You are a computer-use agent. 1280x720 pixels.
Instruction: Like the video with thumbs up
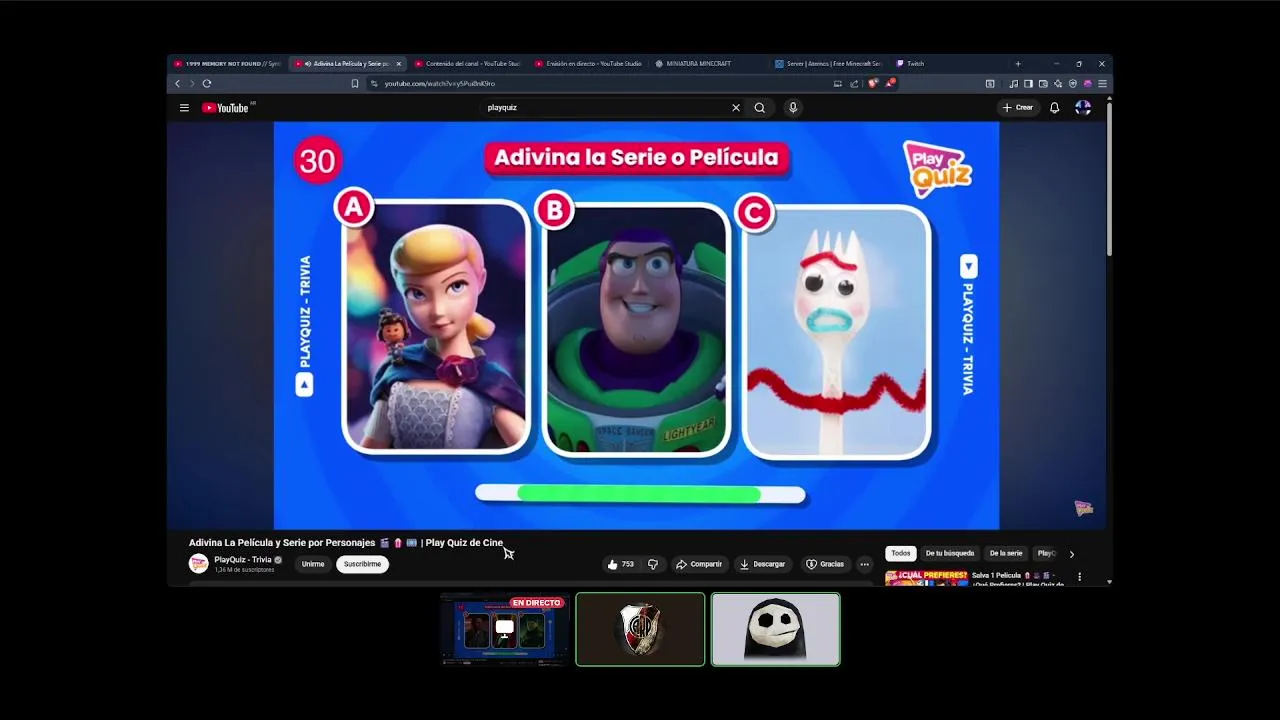click(x=620, y=564)
